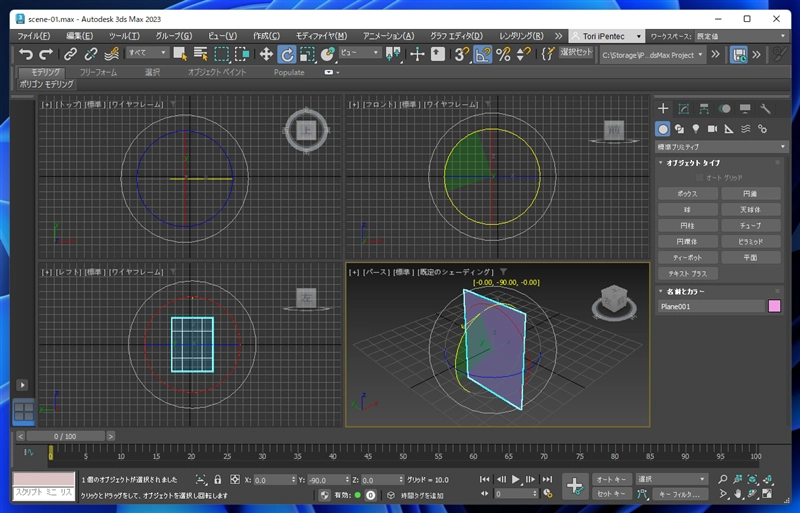800x513 pixels.
Task: Create a Box primitive button
Action: [688, 194]
